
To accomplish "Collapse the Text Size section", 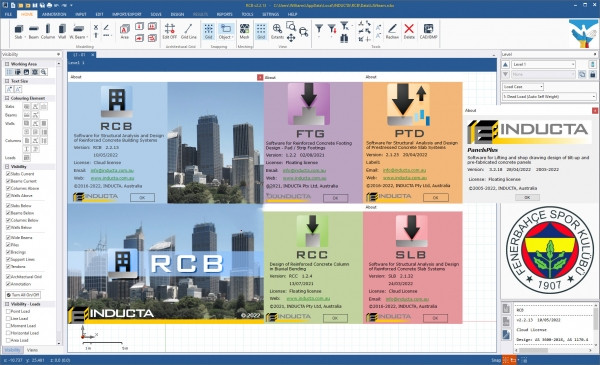I will (x=7, y=81).
